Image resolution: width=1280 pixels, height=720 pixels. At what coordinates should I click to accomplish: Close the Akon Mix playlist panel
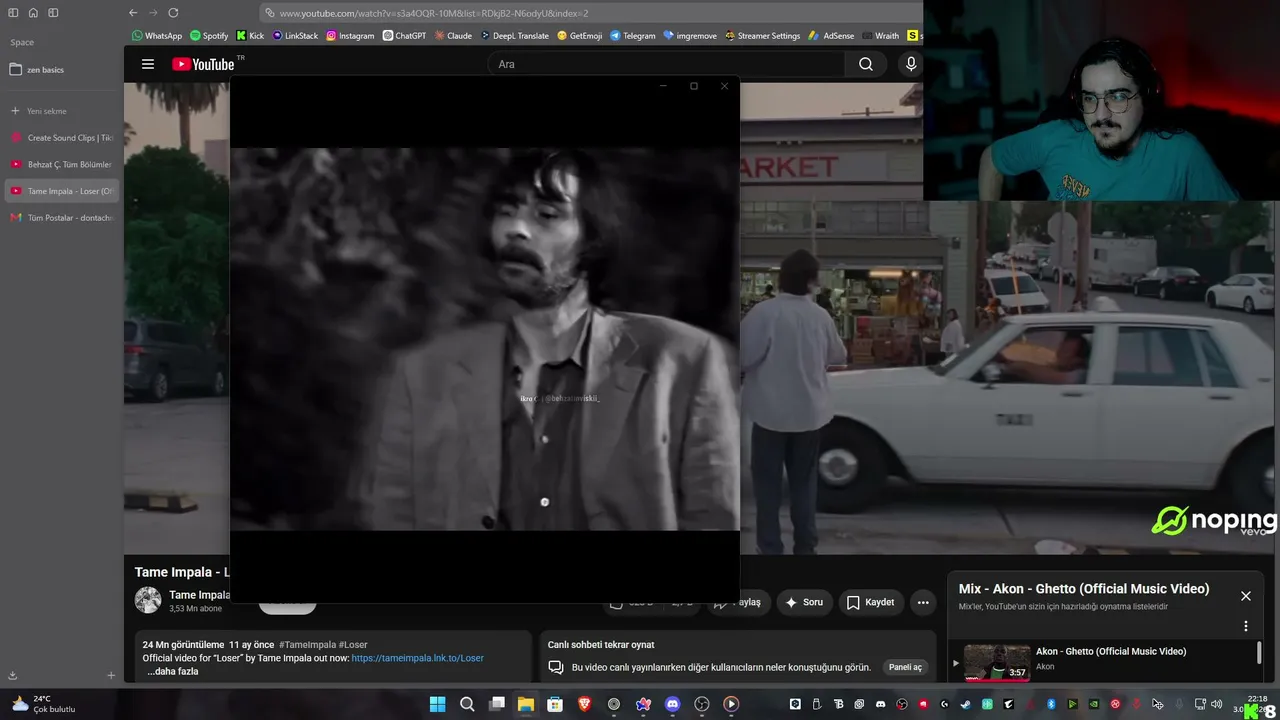[x=1246, y=596]
